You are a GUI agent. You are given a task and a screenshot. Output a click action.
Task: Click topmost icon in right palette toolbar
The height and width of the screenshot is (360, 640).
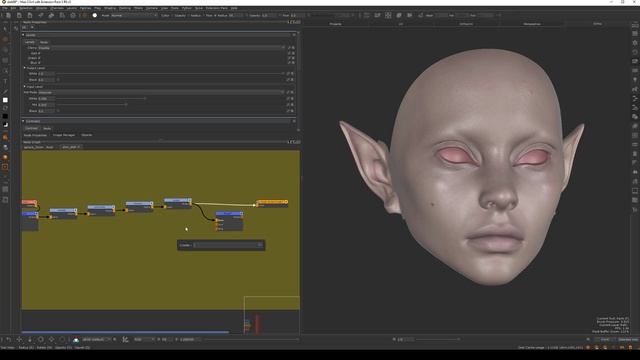pos(635,25)
